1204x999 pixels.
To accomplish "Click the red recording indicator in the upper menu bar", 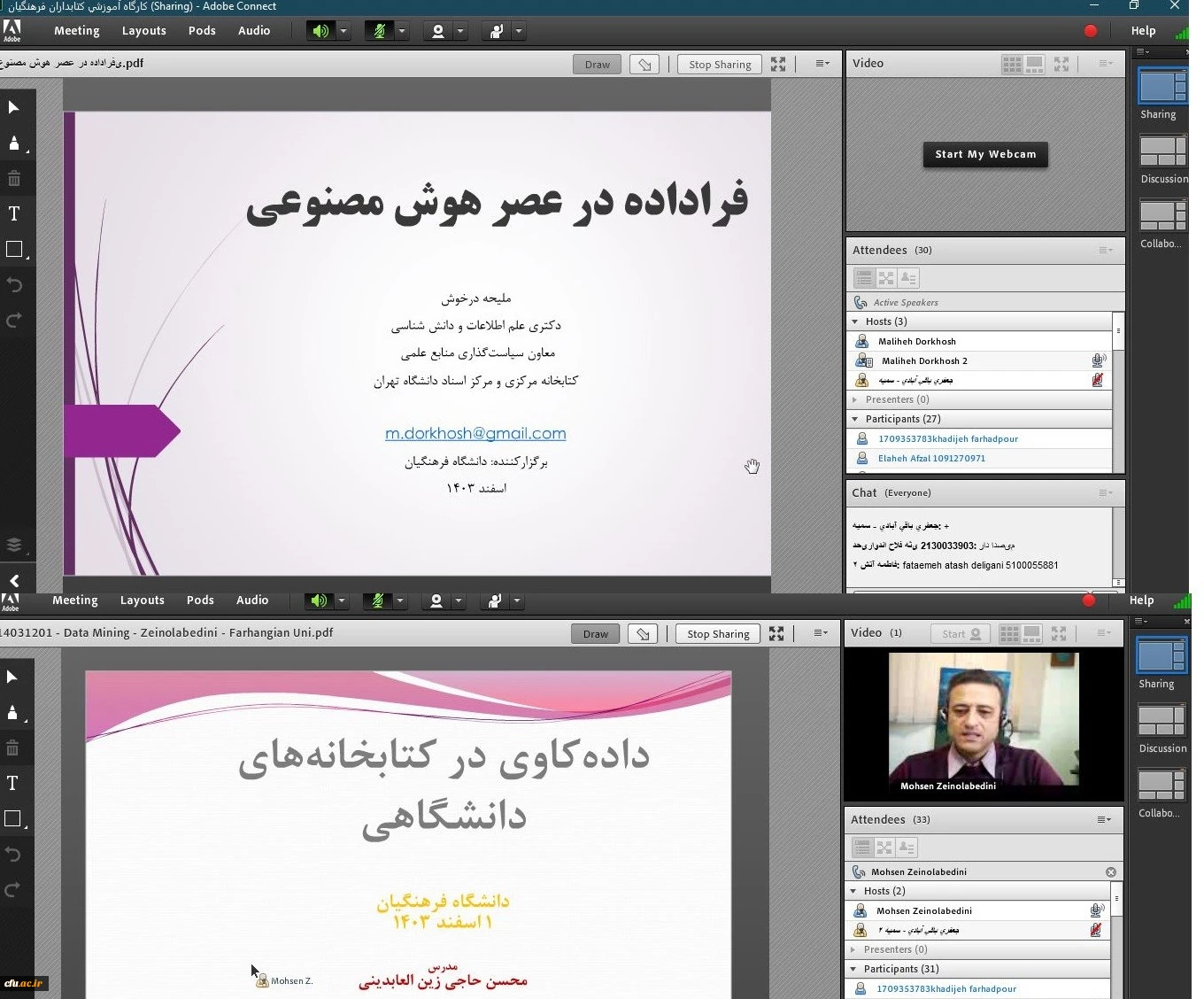I will 1091,31.
